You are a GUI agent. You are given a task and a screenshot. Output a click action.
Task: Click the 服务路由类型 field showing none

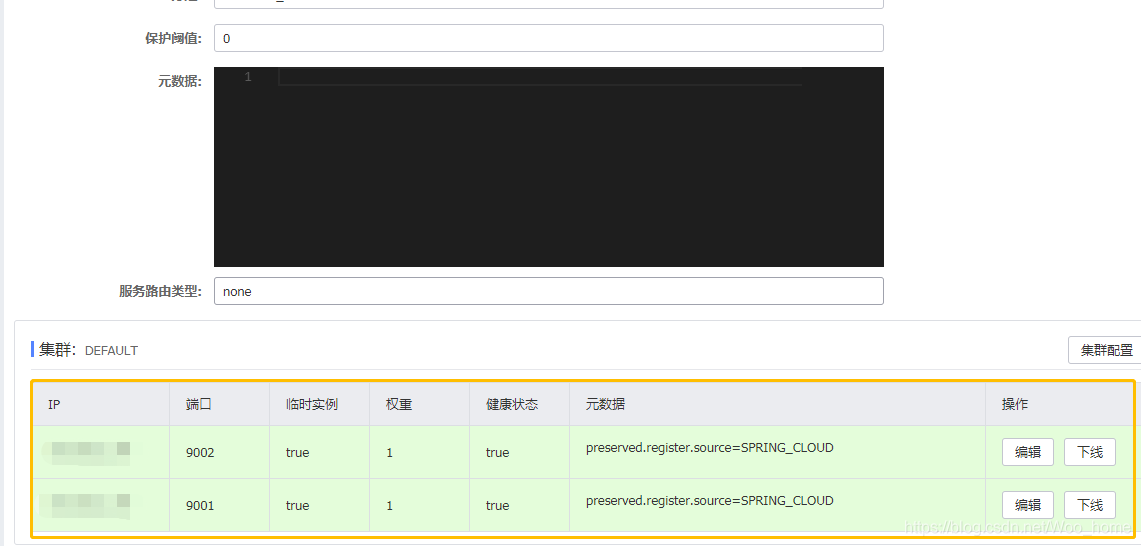pos(549,291)
